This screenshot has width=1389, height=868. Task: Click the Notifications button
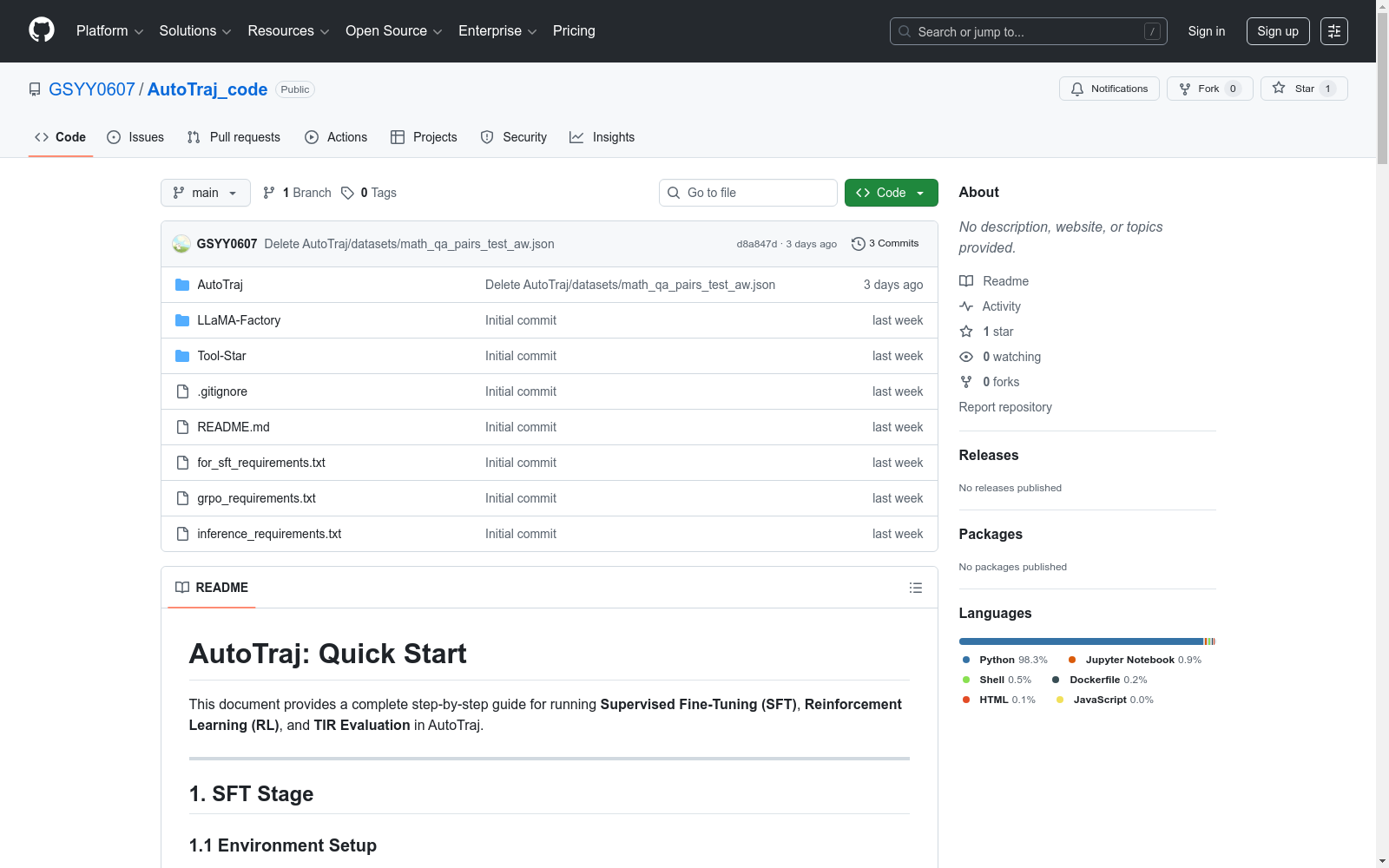click(1109, 89)
